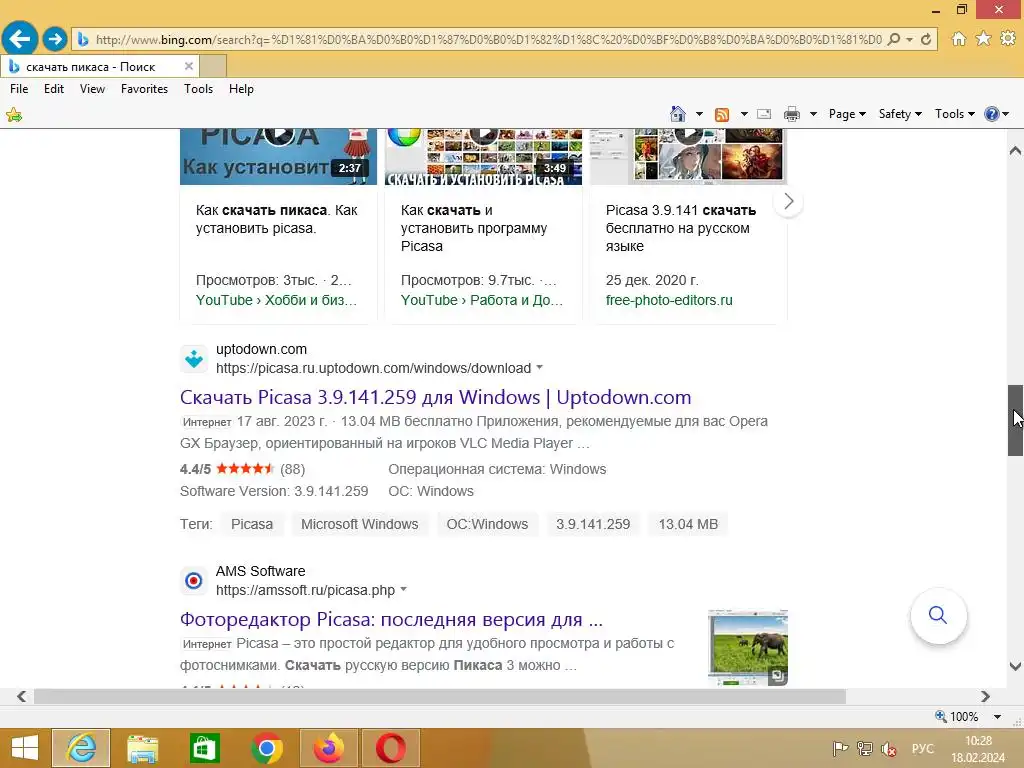Open 'Фоторедактор Picasa: последняя версия' link
This screenshot has height=768, width=1024.
[391, 619]
